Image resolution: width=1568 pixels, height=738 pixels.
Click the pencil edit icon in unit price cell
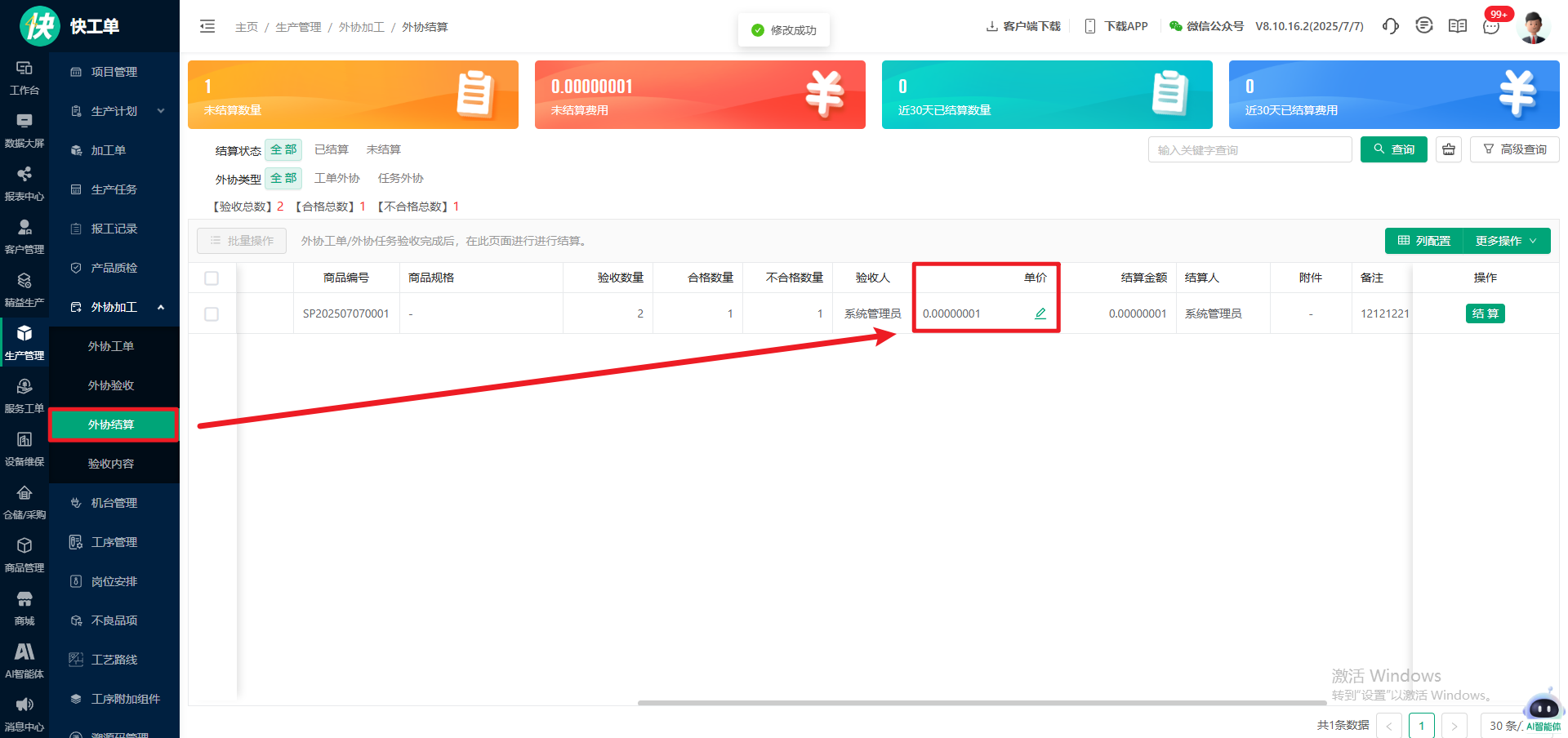point(1040,313)
